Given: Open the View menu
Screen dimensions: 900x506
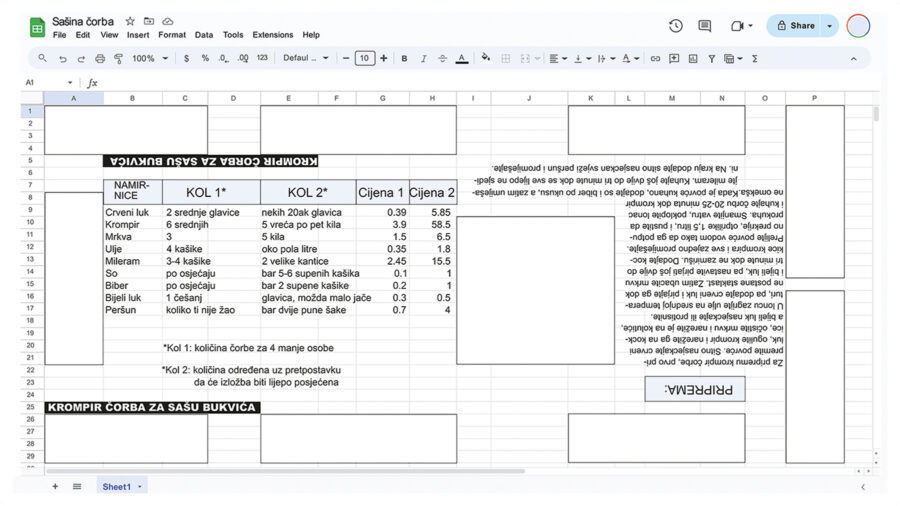Looking at the screenshot, I should 109,35.
